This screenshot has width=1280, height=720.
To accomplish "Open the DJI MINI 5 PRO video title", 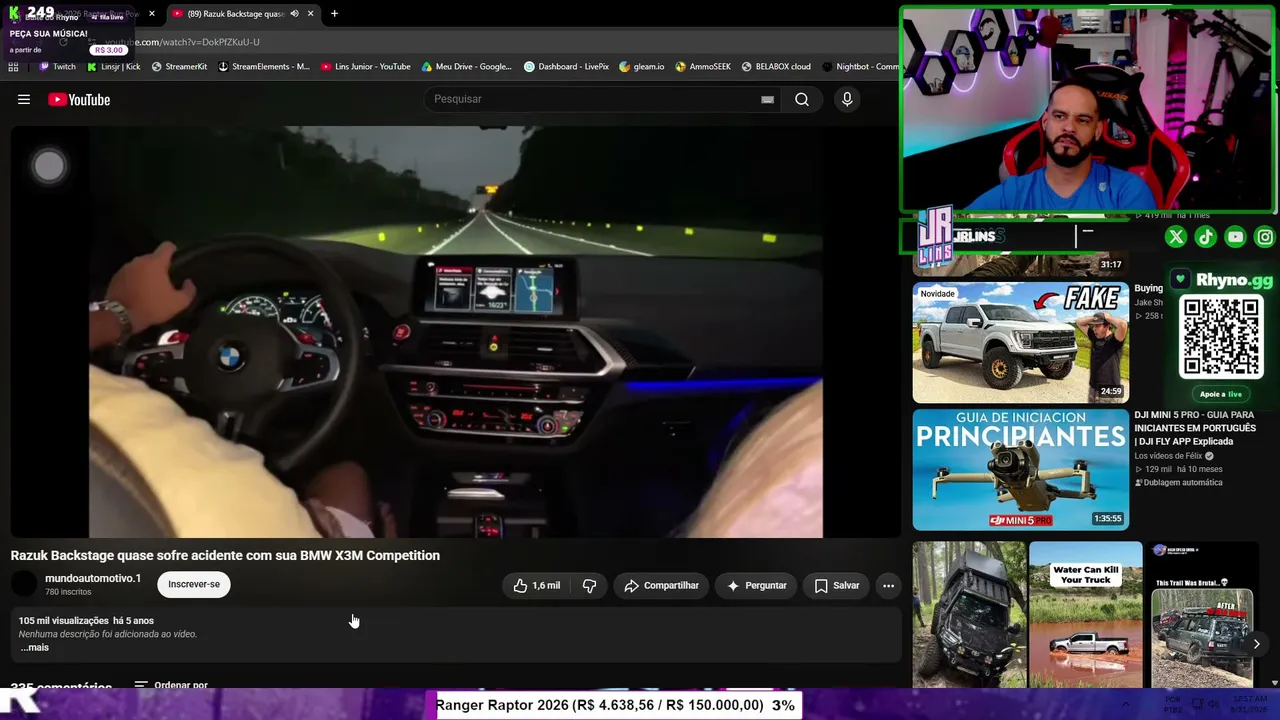I will [x=1194, y=428].
